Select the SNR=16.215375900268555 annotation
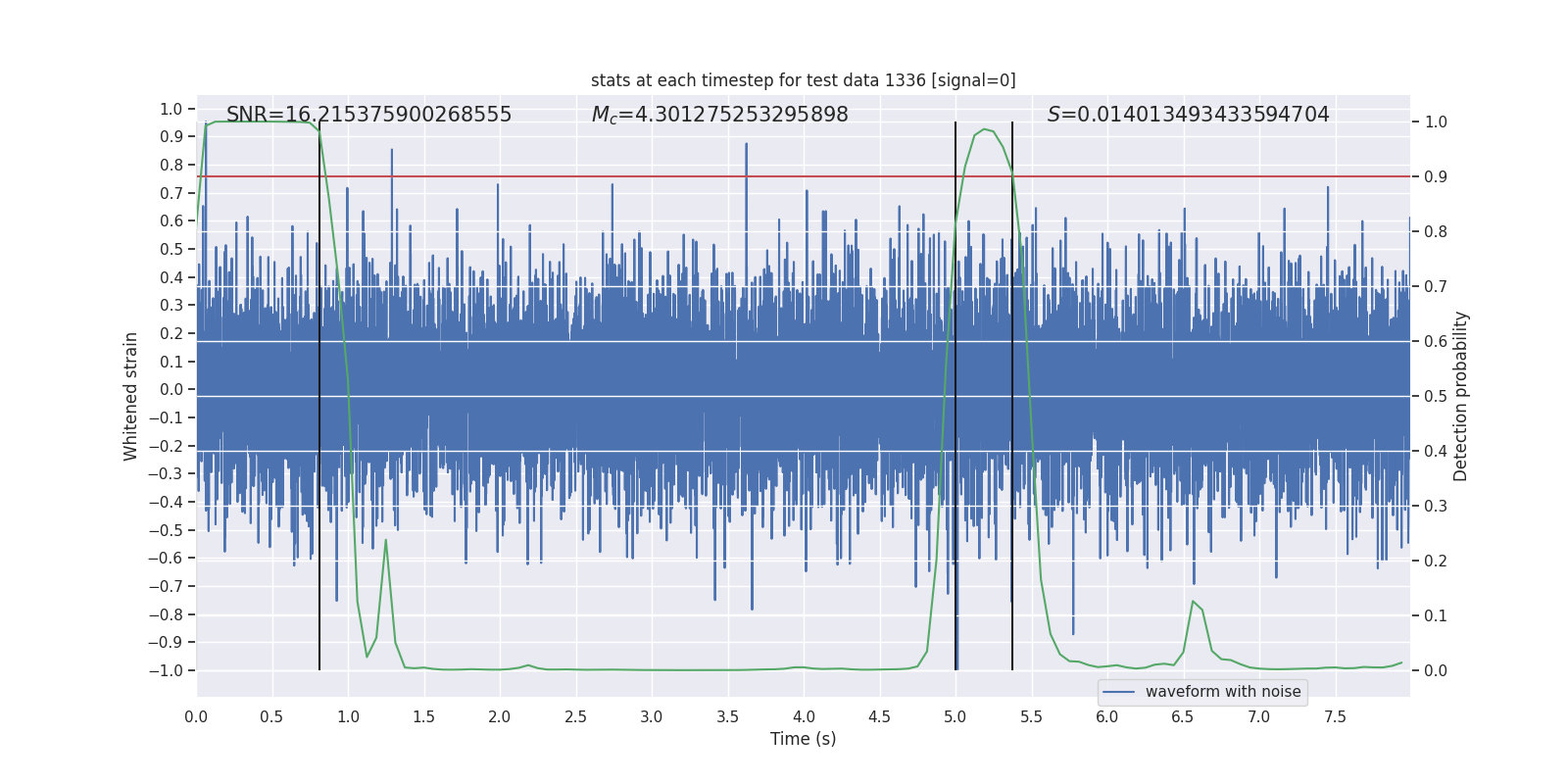 tap(369, 115)
